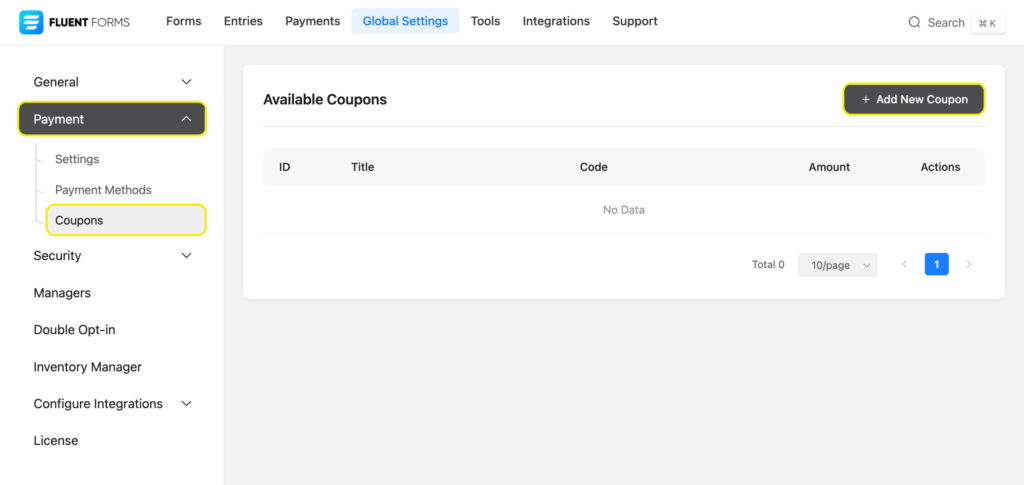Image resolution: width=1024 pixels, height=485 pixels.
Task: Go to next page arrow
Action: 968,264
